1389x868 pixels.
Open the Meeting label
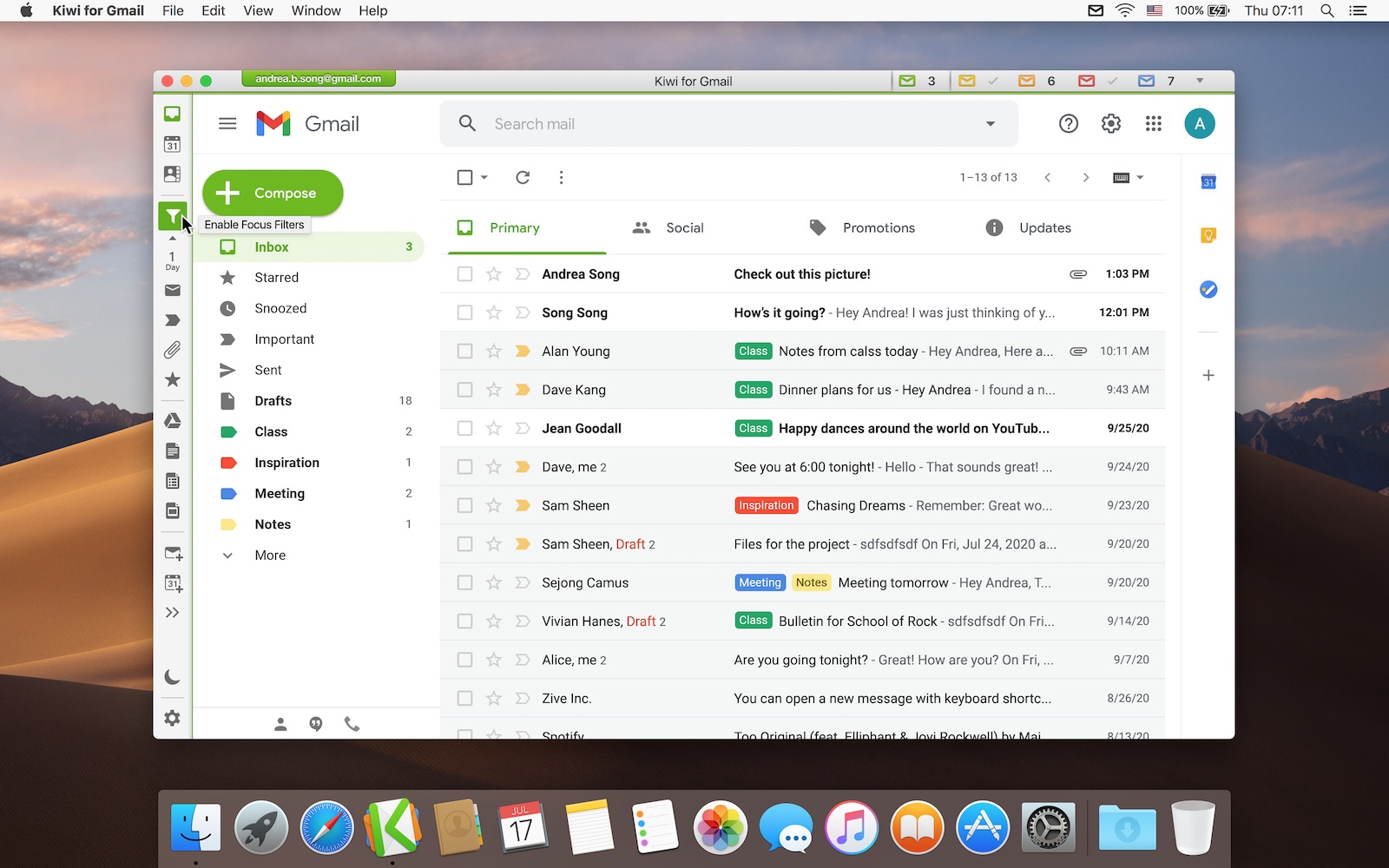(308, 494)
